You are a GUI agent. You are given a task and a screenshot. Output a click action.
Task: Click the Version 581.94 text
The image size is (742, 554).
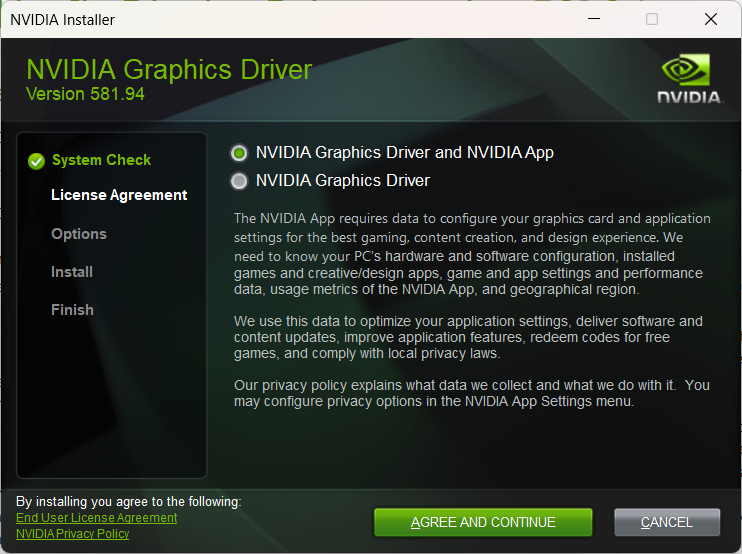click(85, 93)
